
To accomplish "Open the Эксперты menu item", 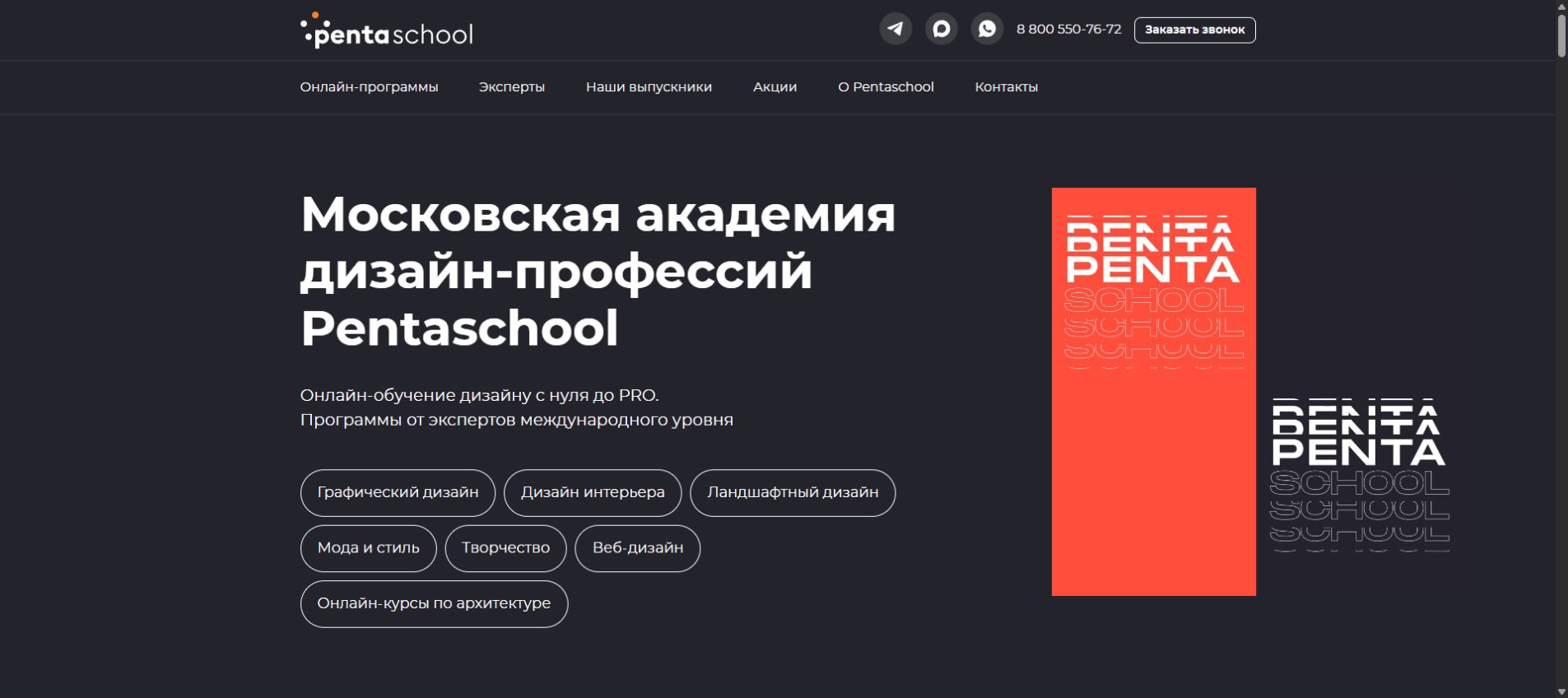I will click(x=512, y=87).
